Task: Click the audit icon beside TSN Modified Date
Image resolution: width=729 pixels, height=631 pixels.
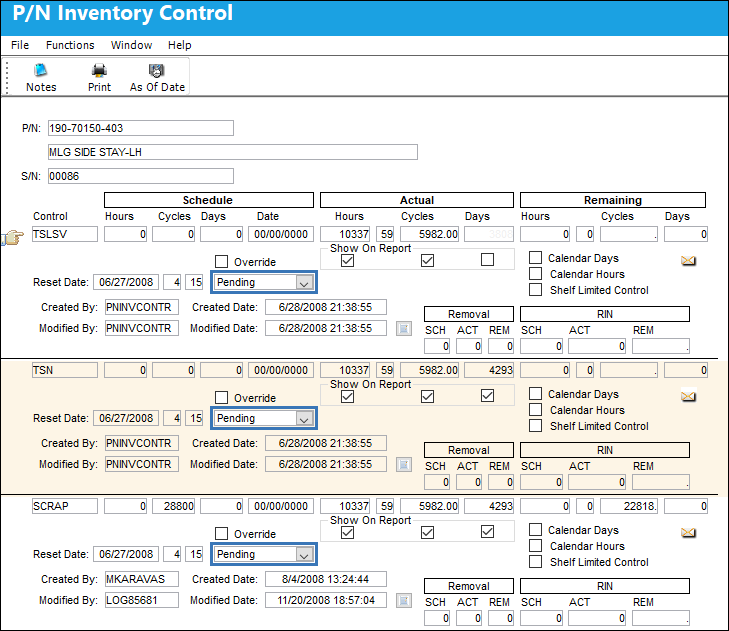Action: pyautogui.click(x=404, y=464)
